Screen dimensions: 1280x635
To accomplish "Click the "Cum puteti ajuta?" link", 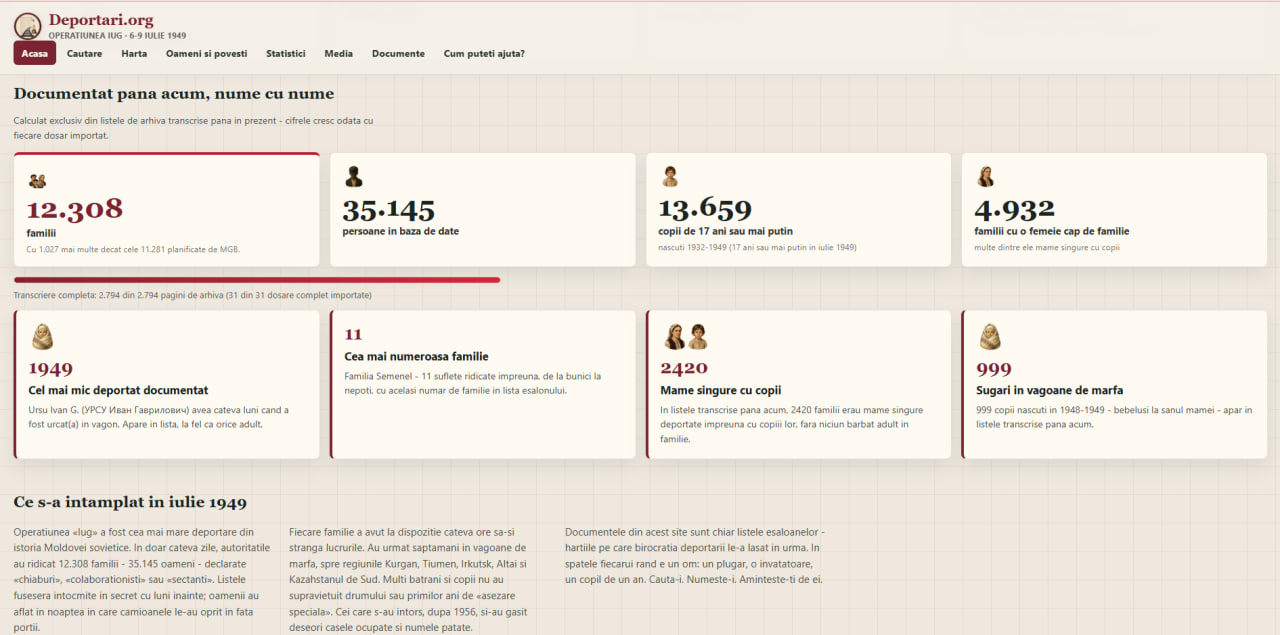I will [484, 53].
